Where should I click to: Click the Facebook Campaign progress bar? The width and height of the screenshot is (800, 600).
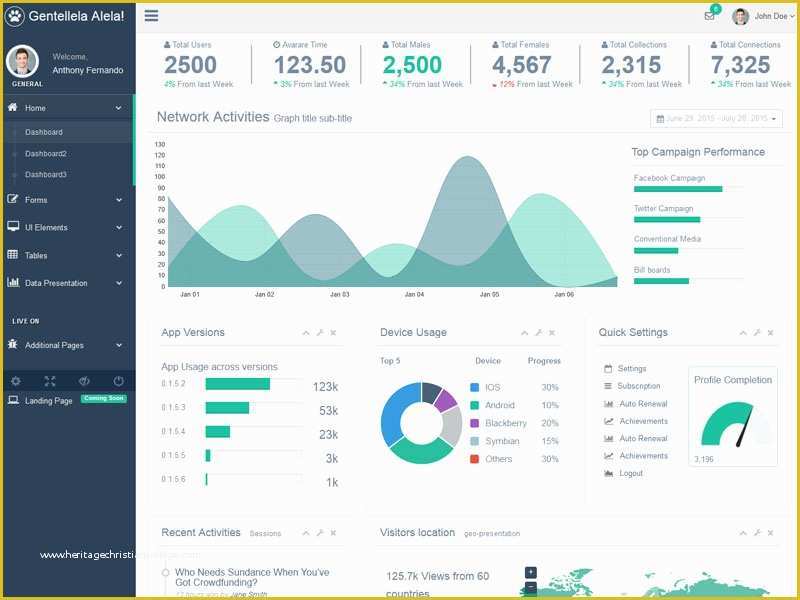pyautogui.click(x=678, y=189)
